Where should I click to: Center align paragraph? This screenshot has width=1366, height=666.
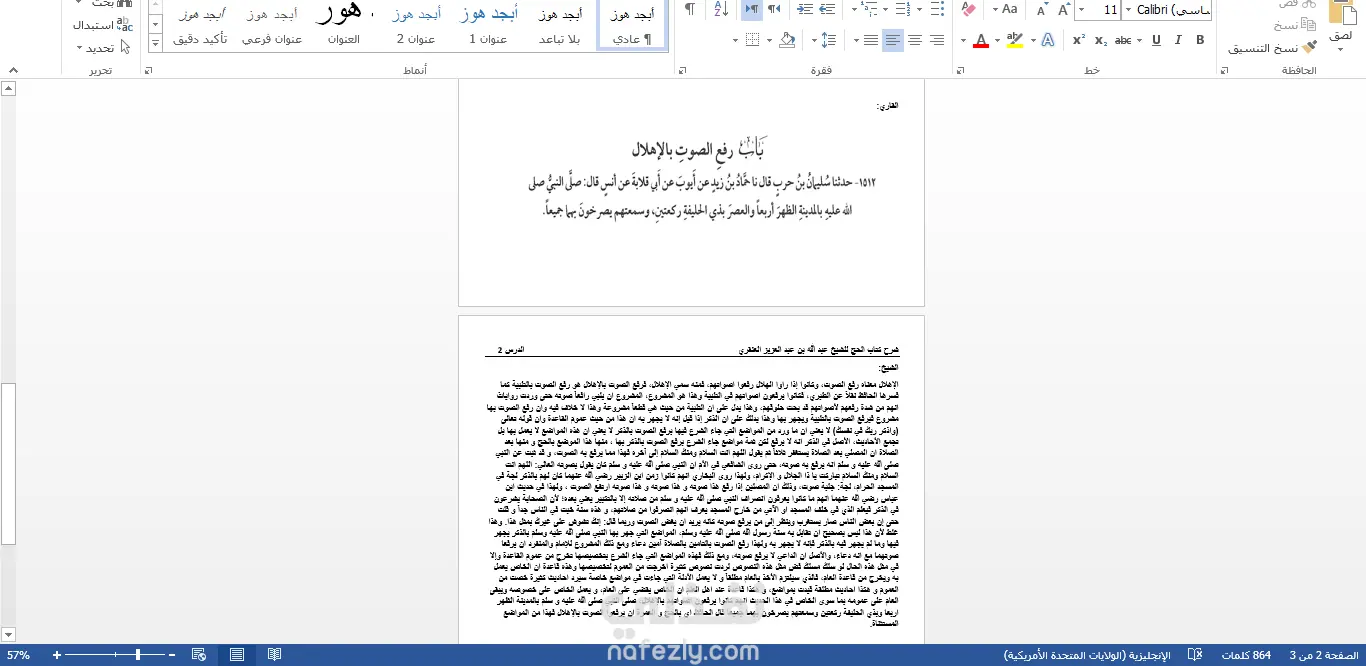tap(914, 40)
